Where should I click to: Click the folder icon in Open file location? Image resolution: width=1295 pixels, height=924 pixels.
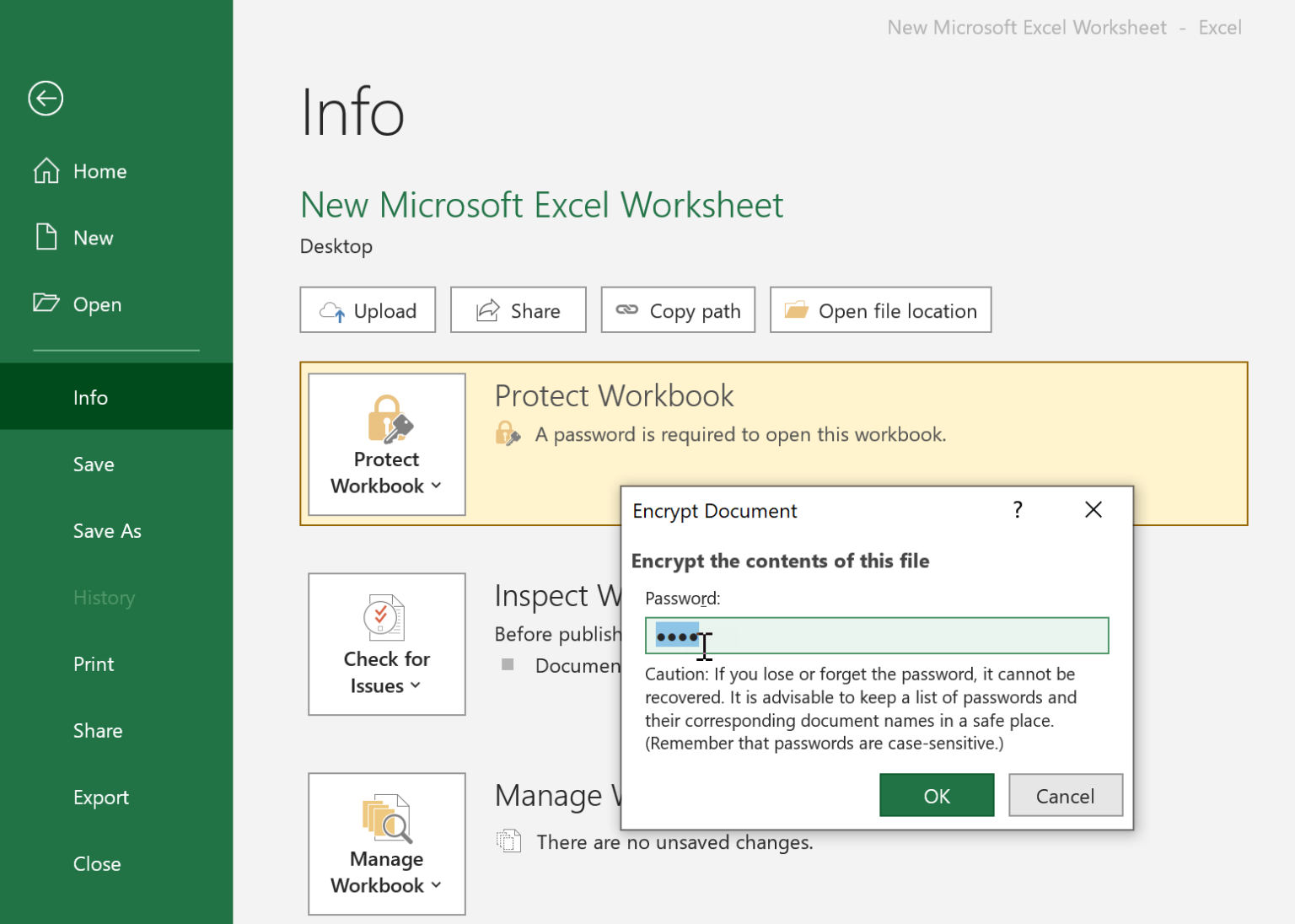point(797,310)
